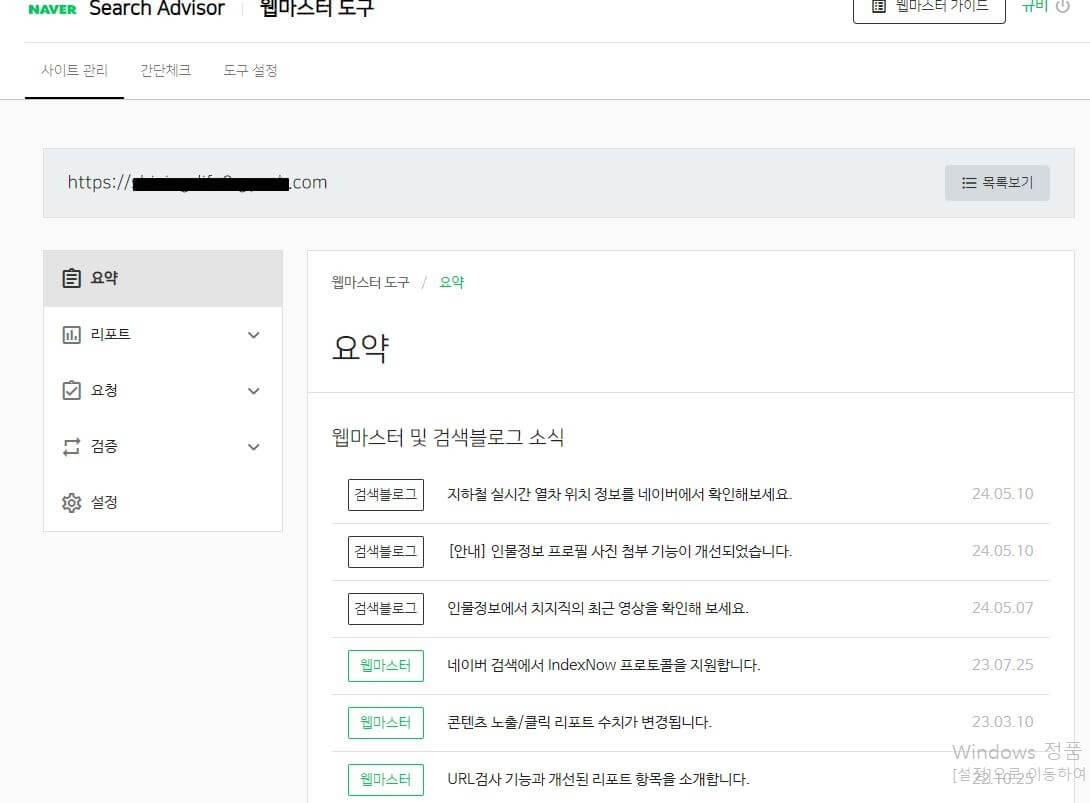Click the list icon inside 목록보기 button
The height and width of the screenshot is (803, 1090).
pyautogui.click(x=968, y=183)
